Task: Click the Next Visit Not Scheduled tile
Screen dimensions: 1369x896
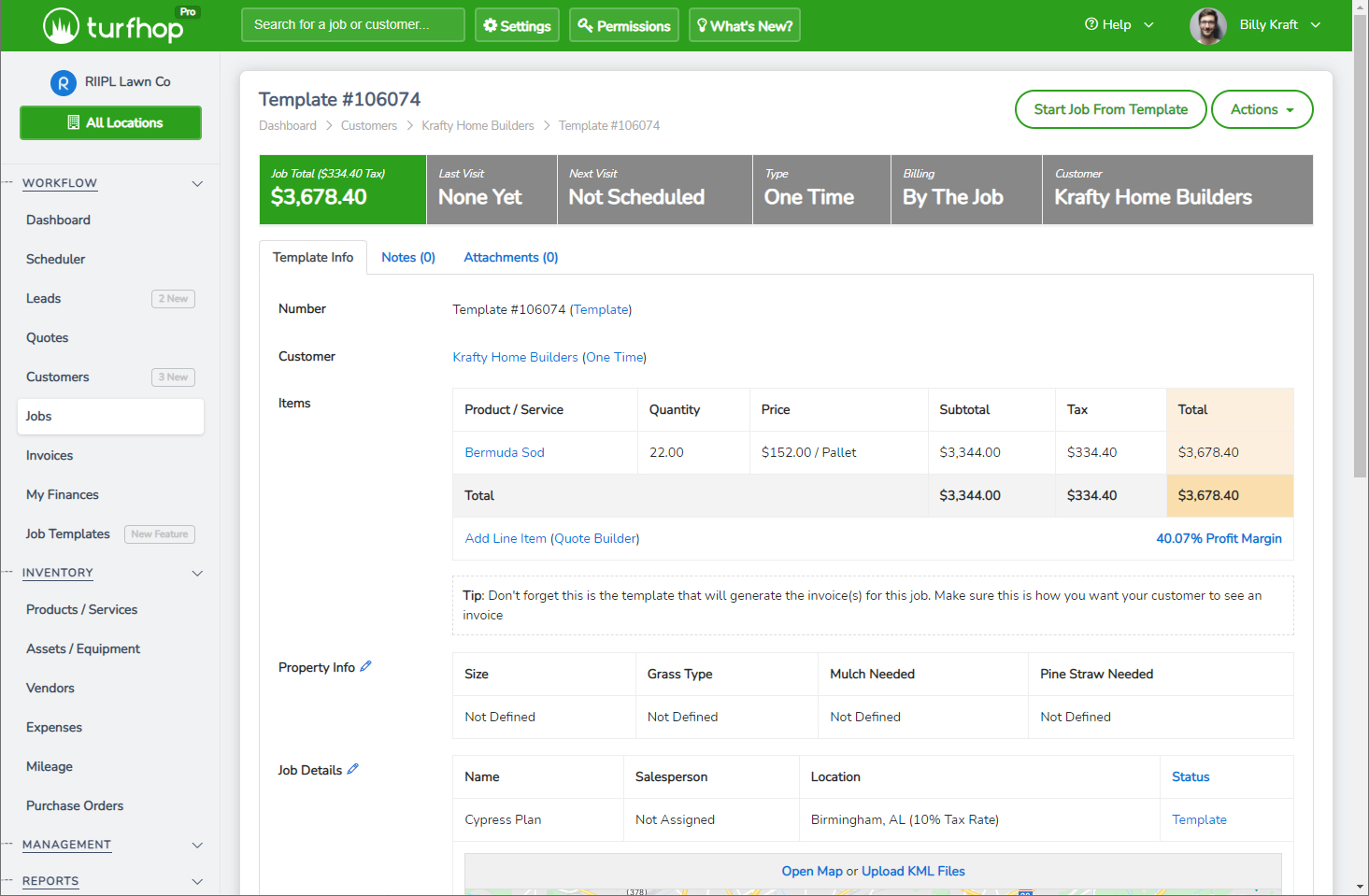Action: 655,190
